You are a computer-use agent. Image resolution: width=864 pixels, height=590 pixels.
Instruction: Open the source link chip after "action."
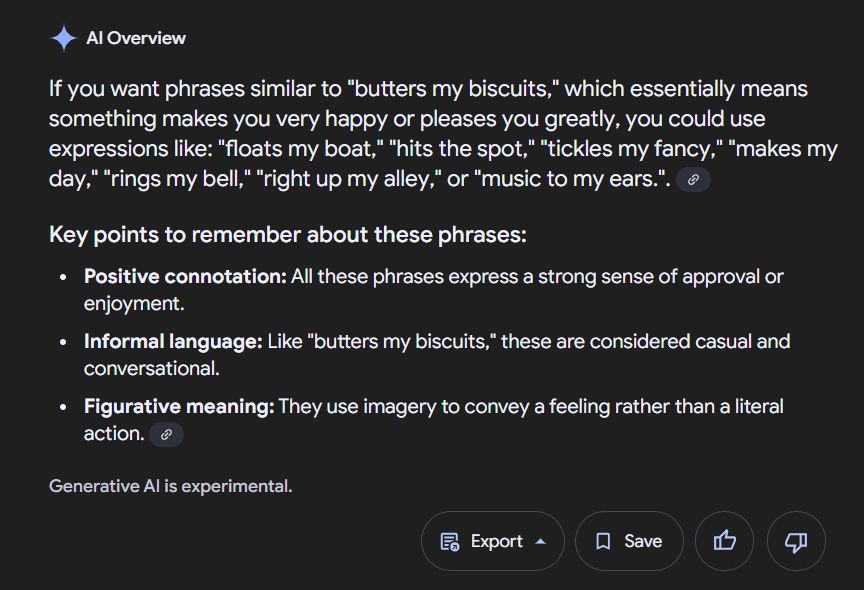[166, 435]
